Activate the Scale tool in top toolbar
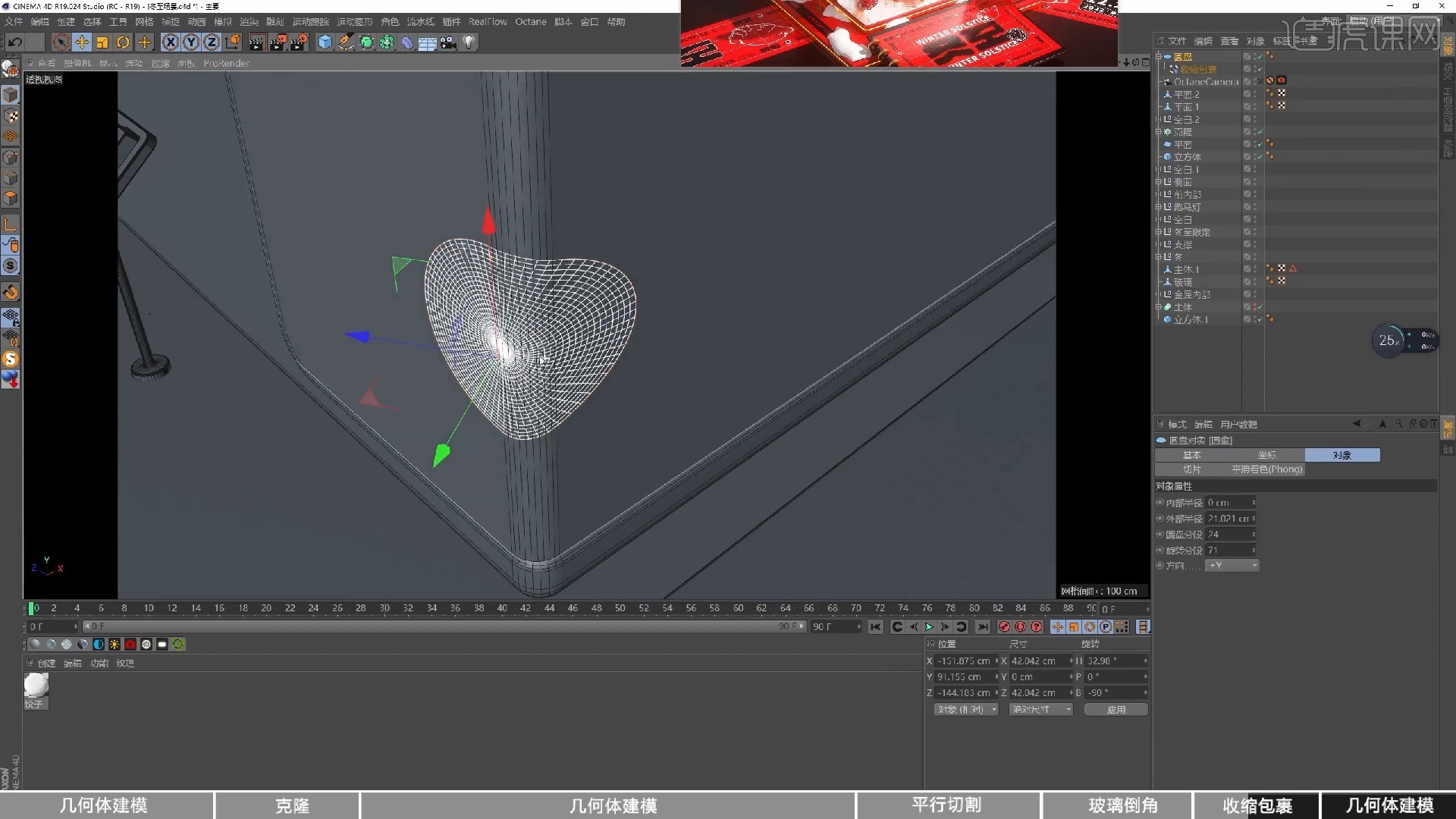Screen dimensions: 1456x819 (x=102, y=42)
